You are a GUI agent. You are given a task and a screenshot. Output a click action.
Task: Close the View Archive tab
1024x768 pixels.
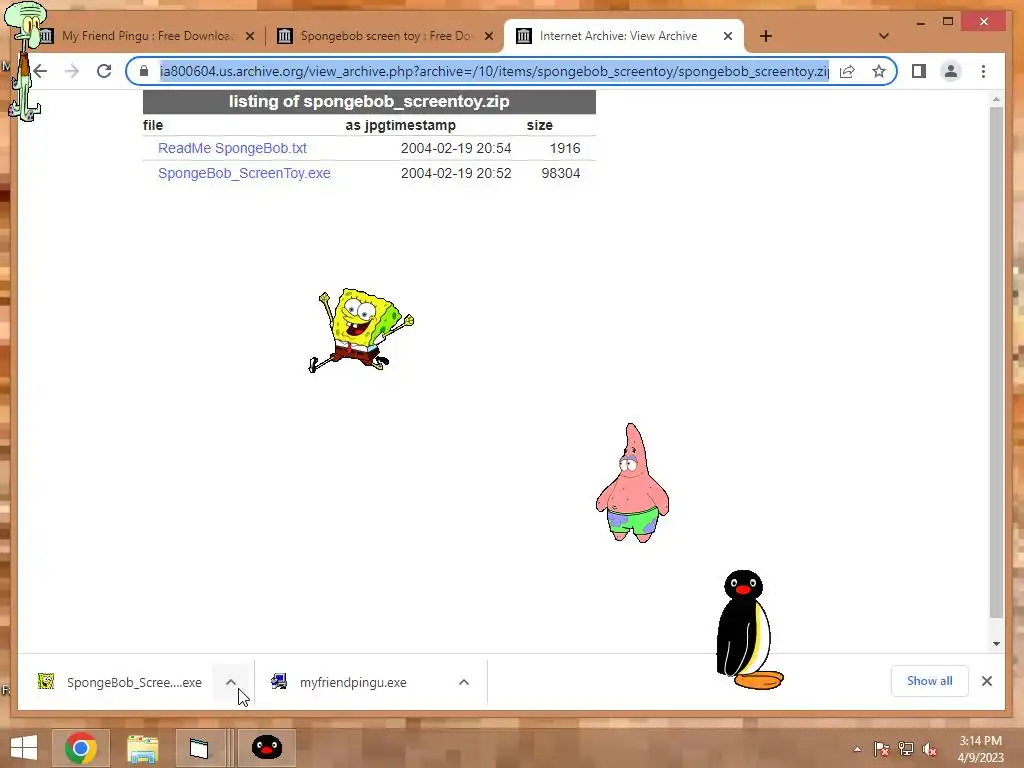(728, 36)
